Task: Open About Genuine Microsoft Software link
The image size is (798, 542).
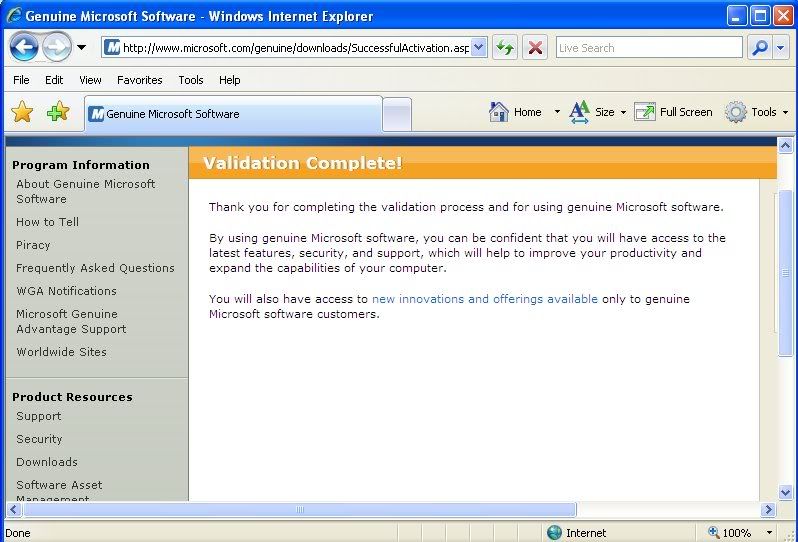Action: (86, 191)
